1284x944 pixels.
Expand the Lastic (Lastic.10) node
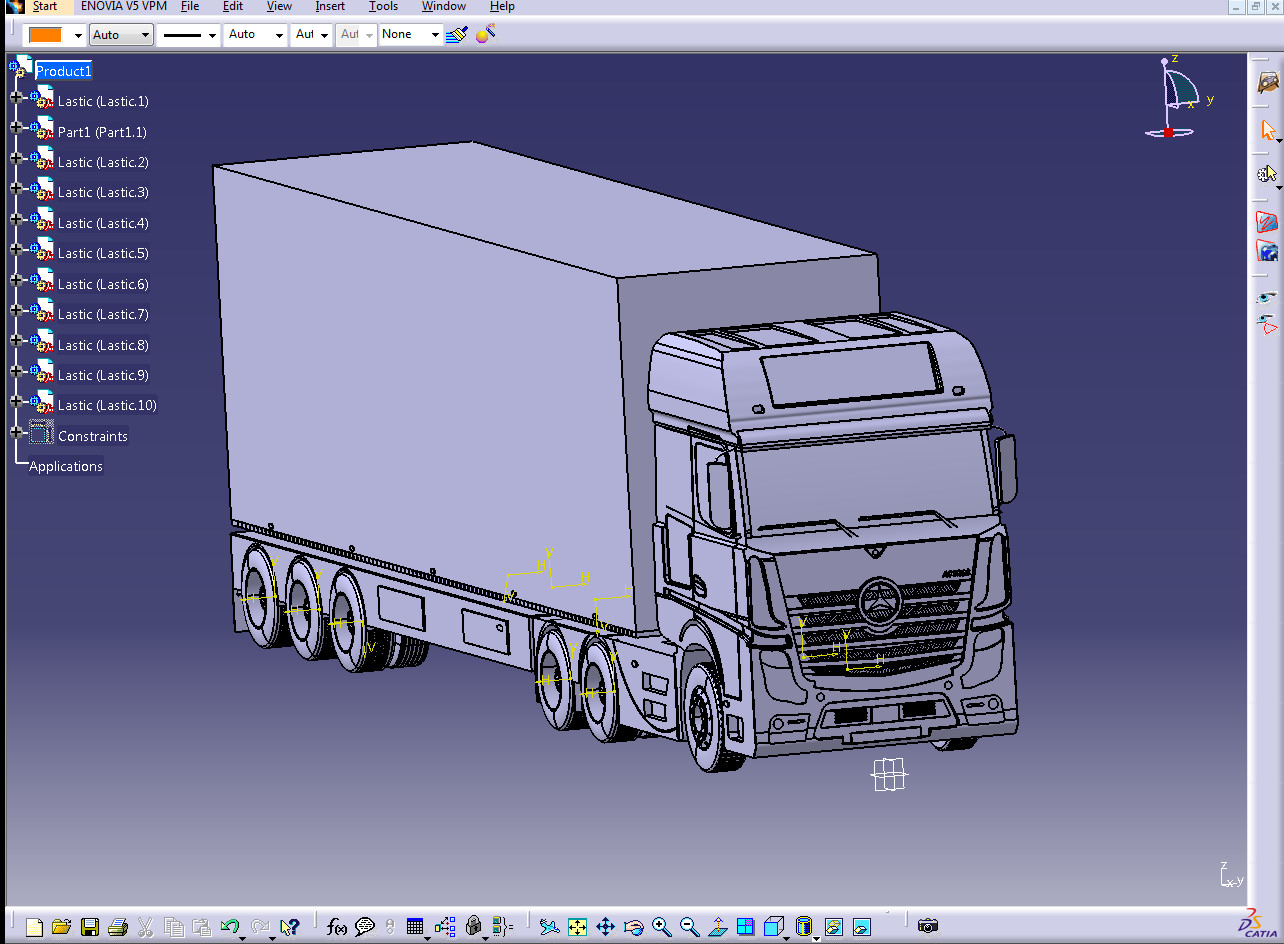tap(15, 402)
